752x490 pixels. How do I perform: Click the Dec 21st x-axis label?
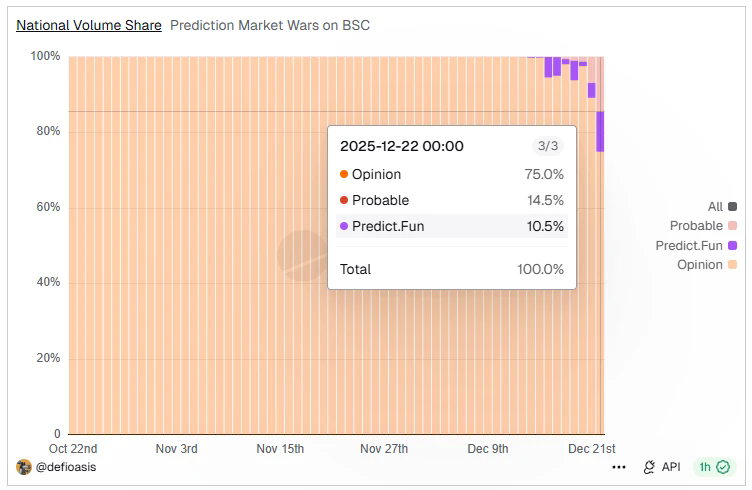coord(592,449)
